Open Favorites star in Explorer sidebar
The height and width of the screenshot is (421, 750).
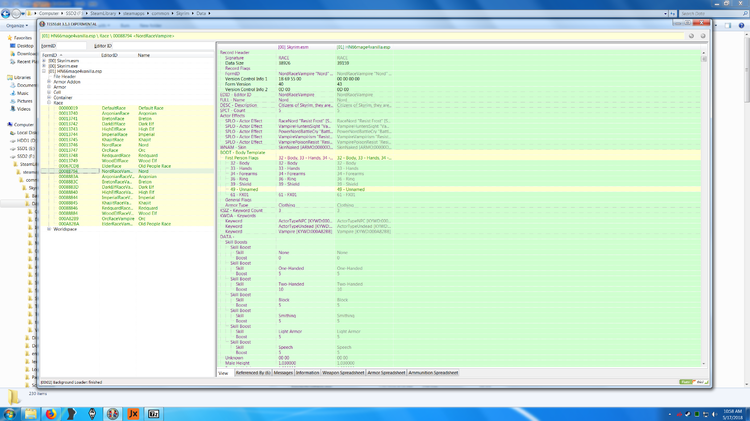tap(20, 37)
